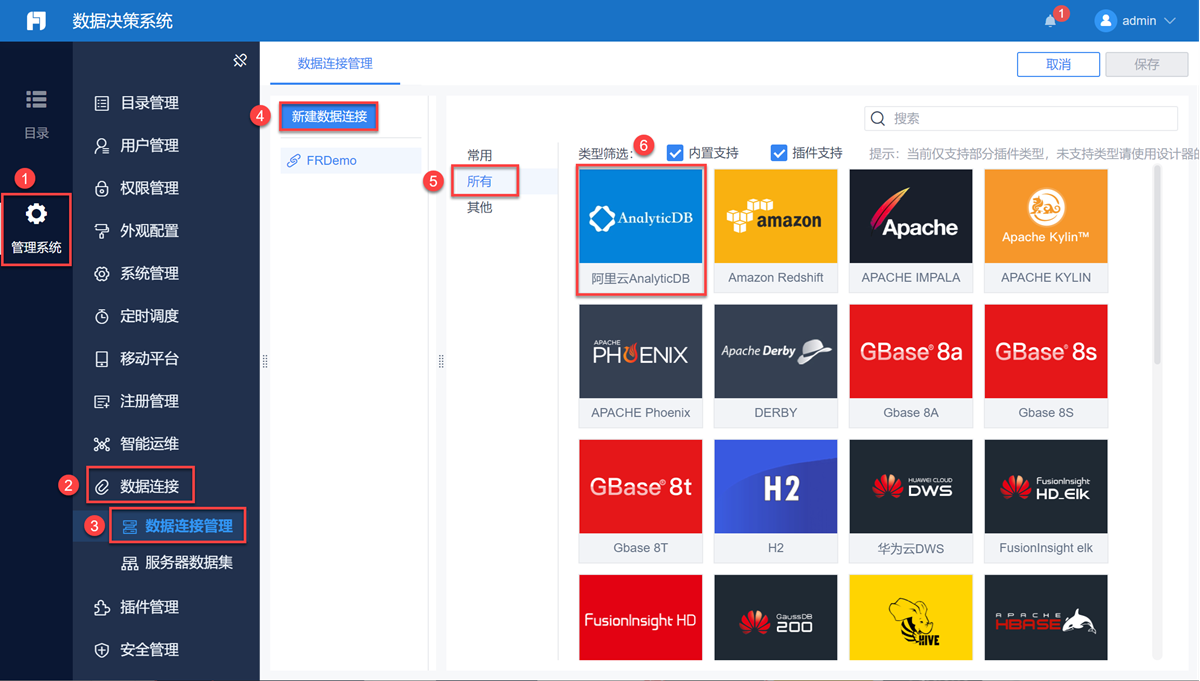
Task: Choose Gbase 8A database tile
Action: [911, 365]
